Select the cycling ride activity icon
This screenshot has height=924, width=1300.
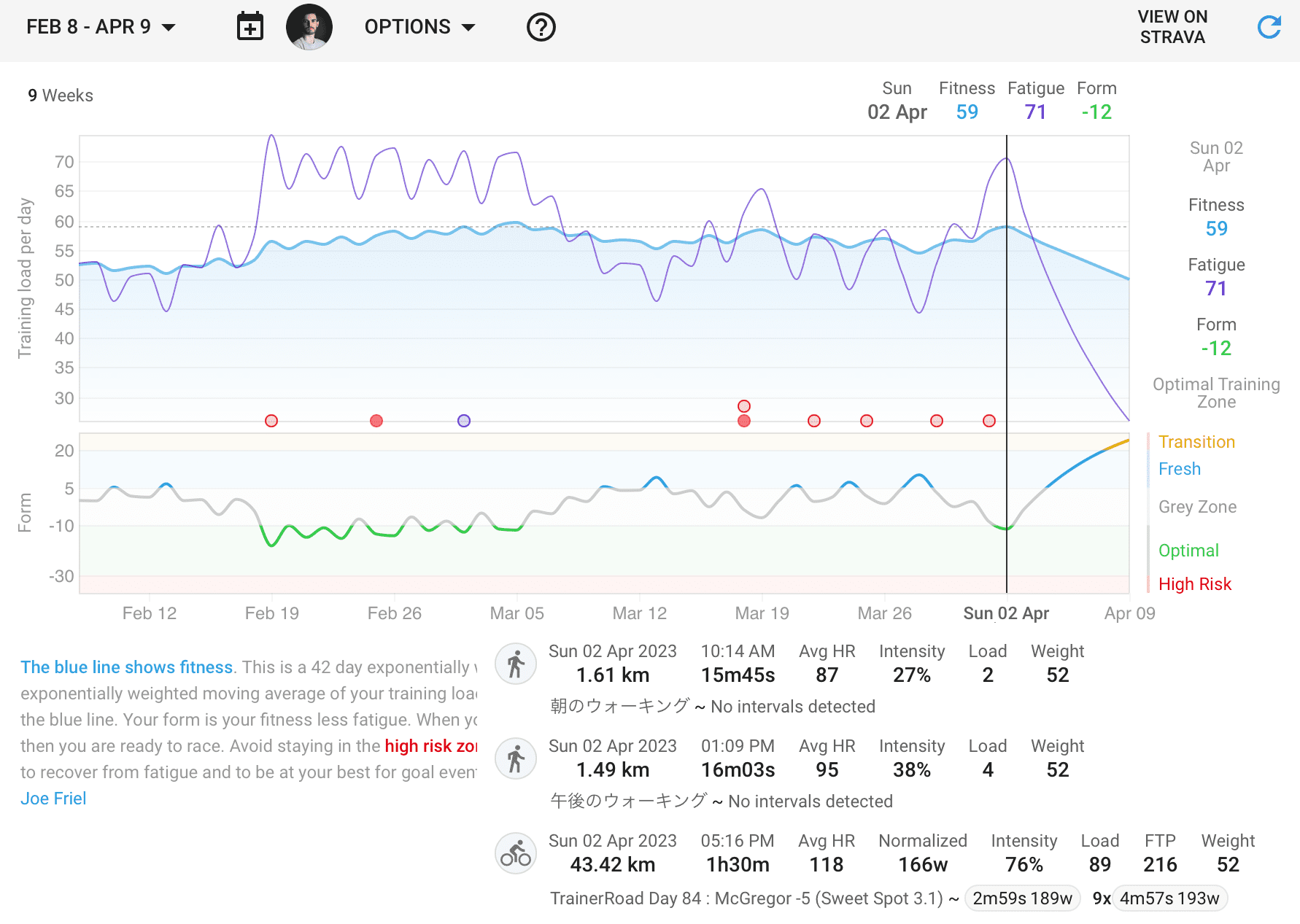[516, 853]
